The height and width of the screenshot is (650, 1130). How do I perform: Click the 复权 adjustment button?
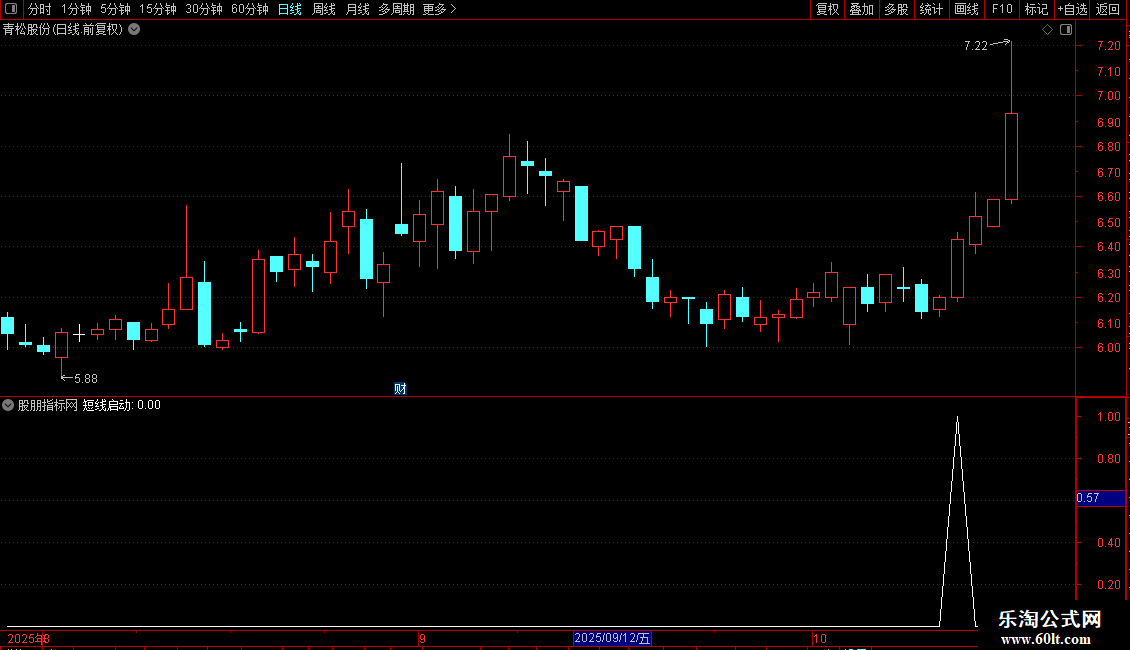coord(827,9)
